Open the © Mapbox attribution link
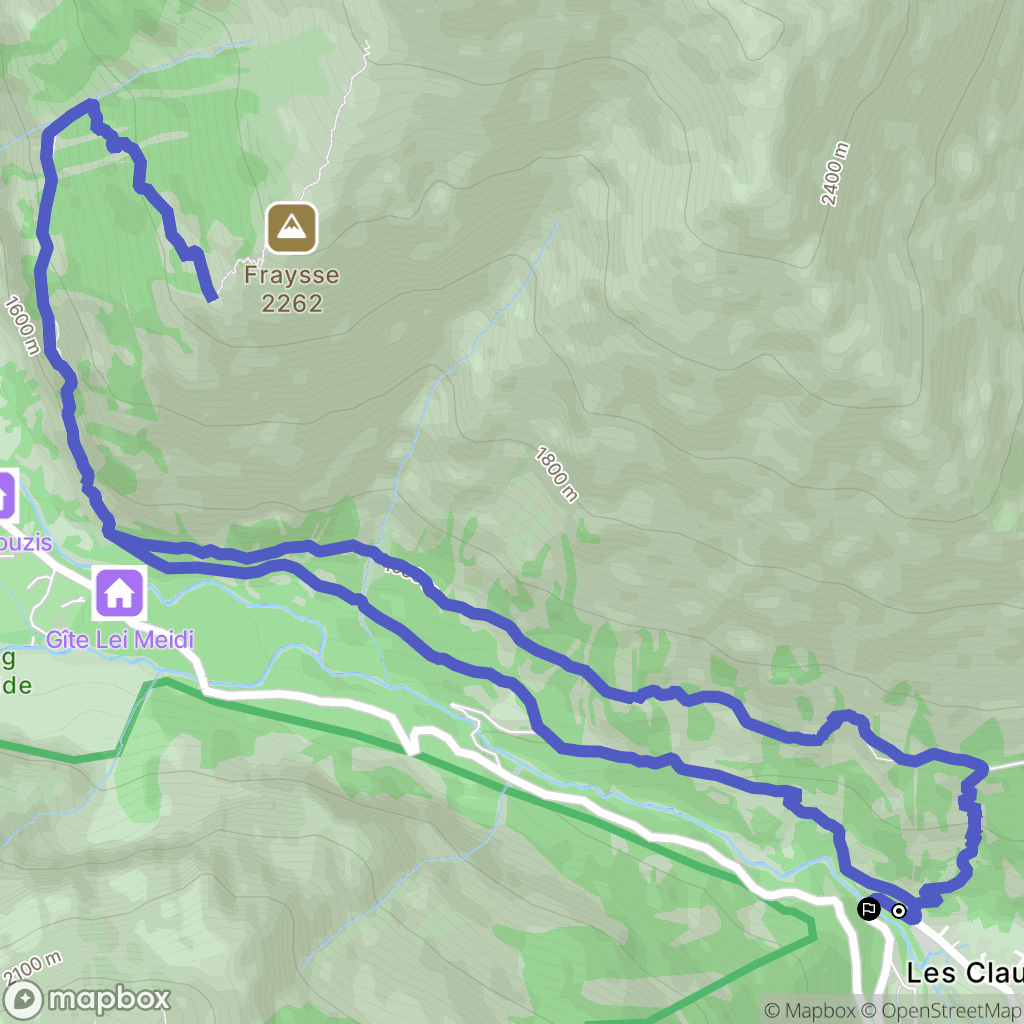 [809, 1010]
